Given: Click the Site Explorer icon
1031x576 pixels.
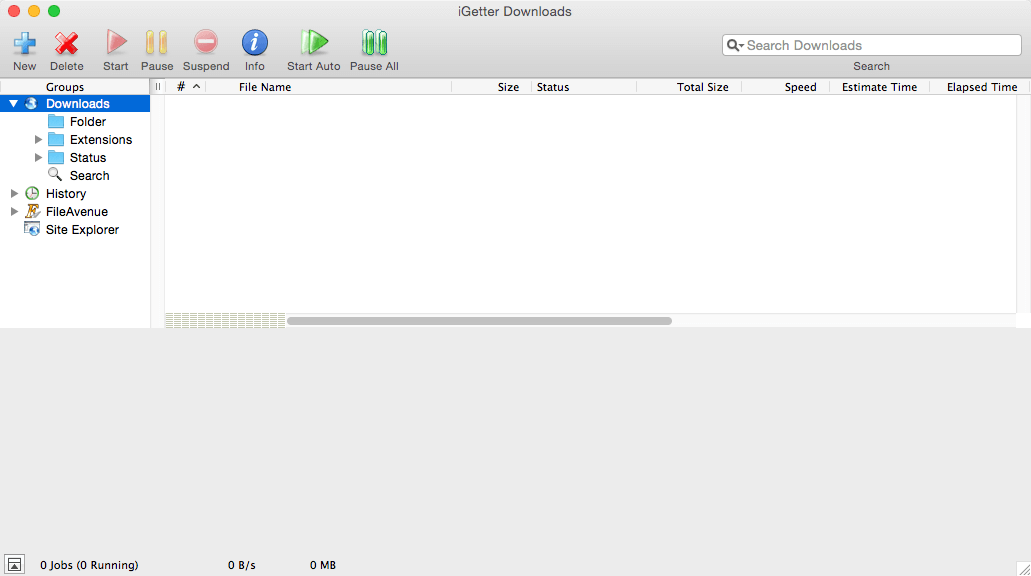Looking at the screenshot, I should 32,229.
